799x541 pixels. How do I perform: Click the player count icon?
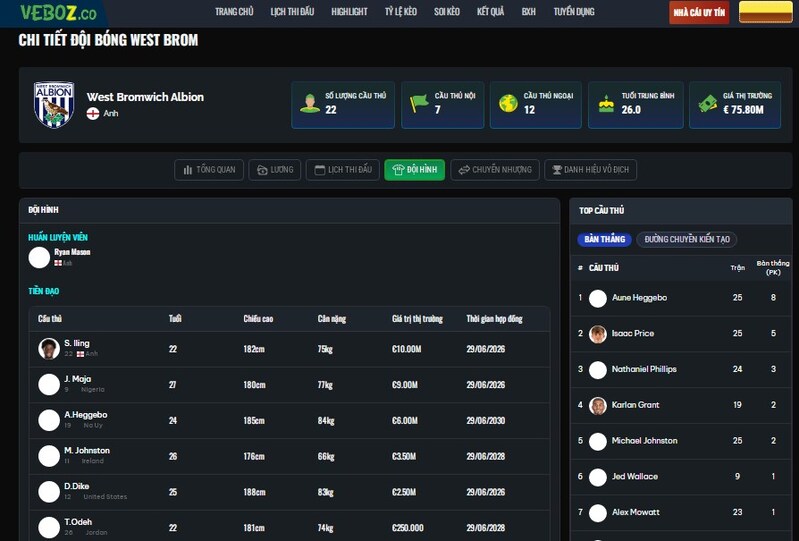310,103
